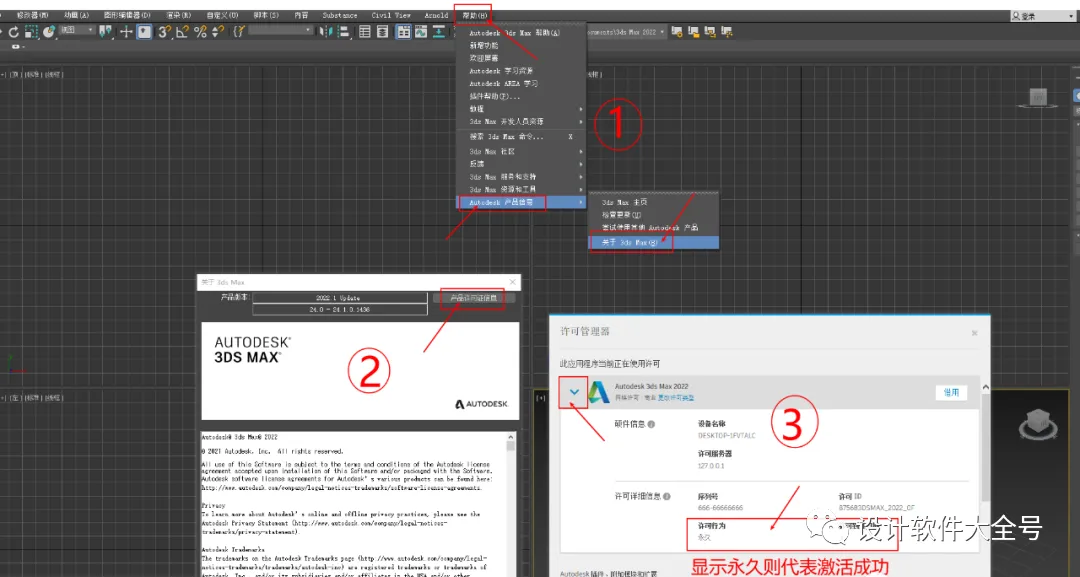This screenshot has width=1080, height=577.
Task: Expand the 3ds Max 社区 submenu
Action: 521,151
